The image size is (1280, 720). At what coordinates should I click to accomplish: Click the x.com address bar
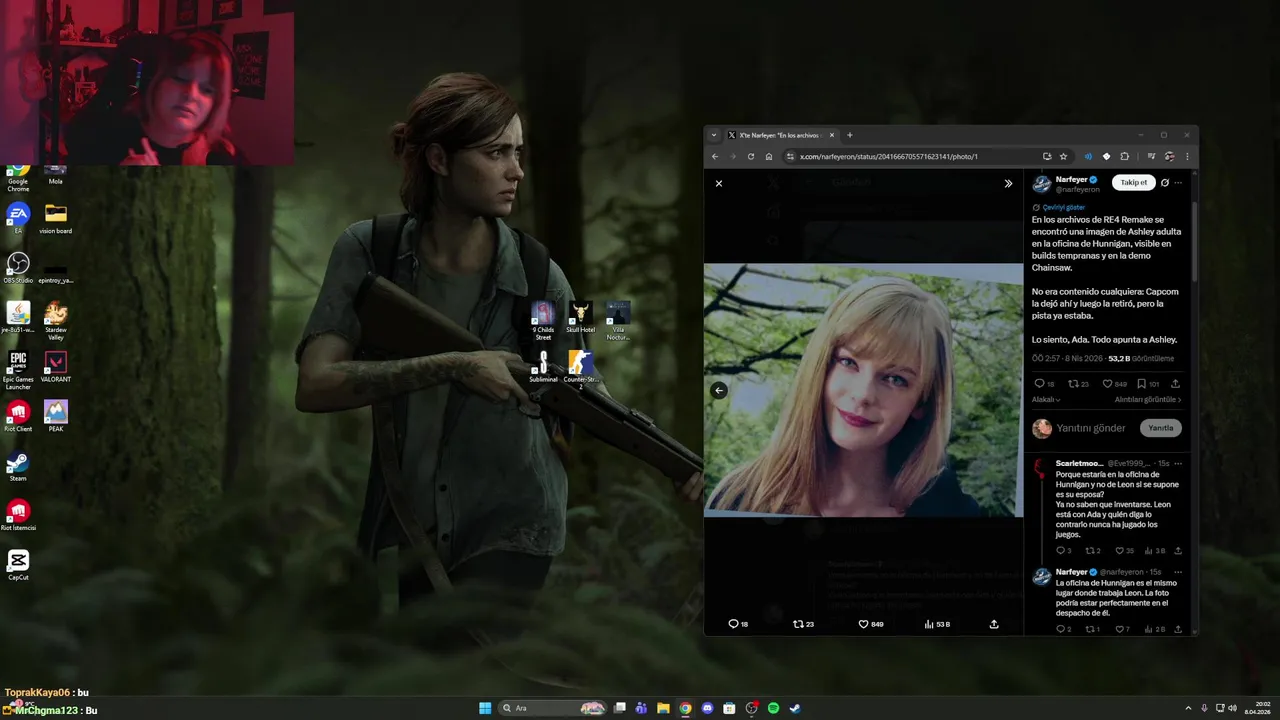click(x=915, y=156)
